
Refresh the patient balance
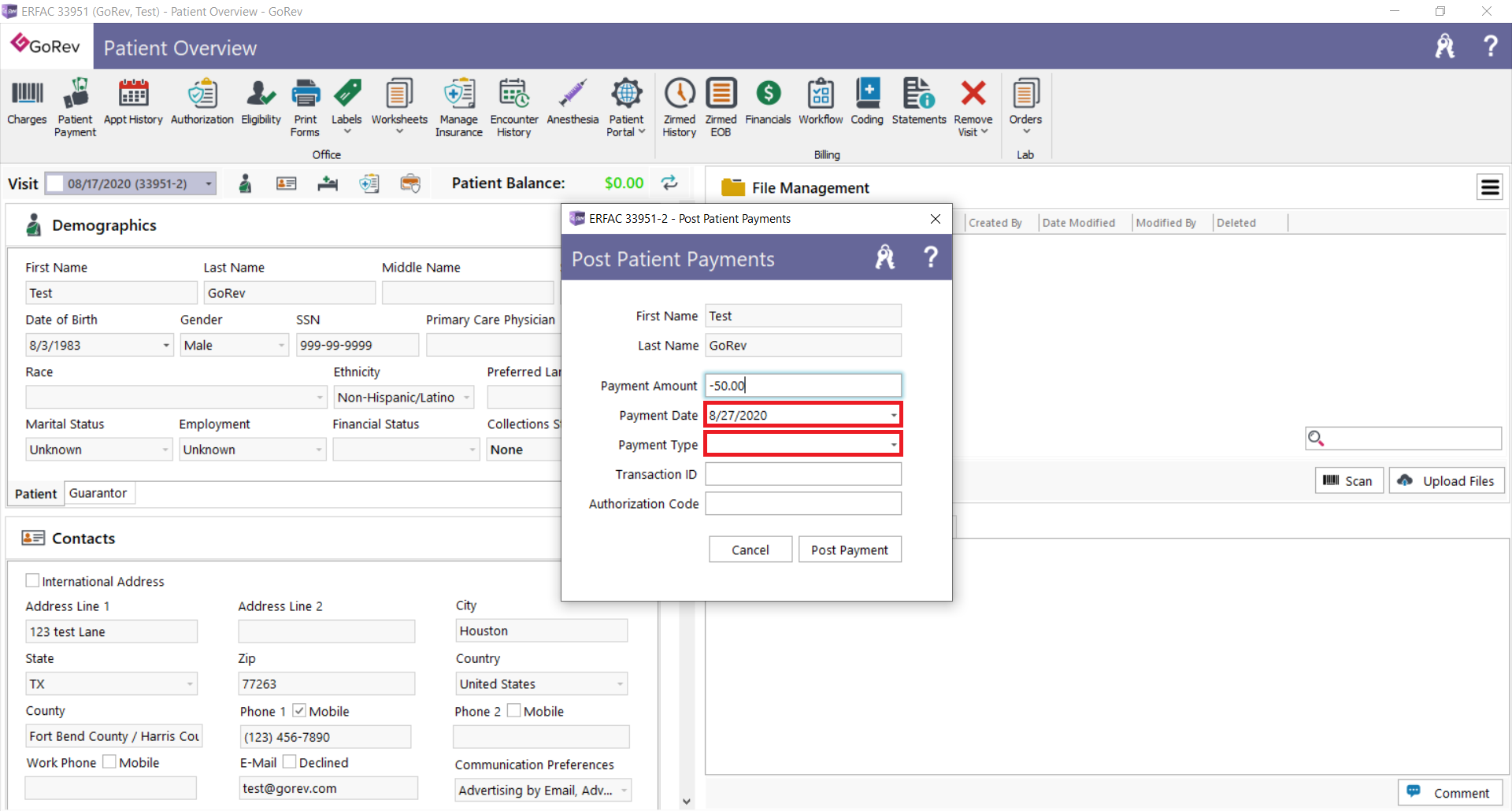(669, 183)
